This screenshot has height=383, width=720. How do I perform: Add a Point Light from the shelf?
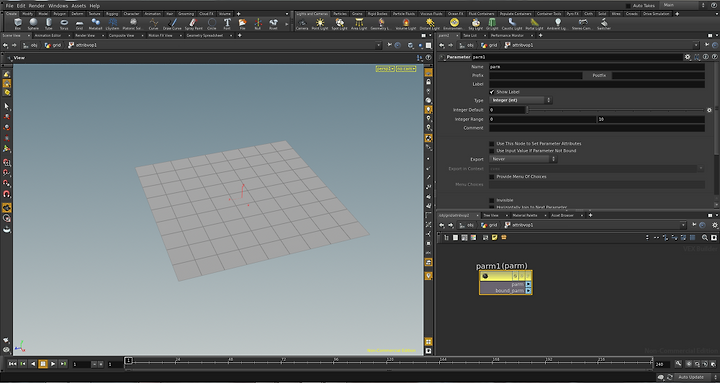[320, 23]
